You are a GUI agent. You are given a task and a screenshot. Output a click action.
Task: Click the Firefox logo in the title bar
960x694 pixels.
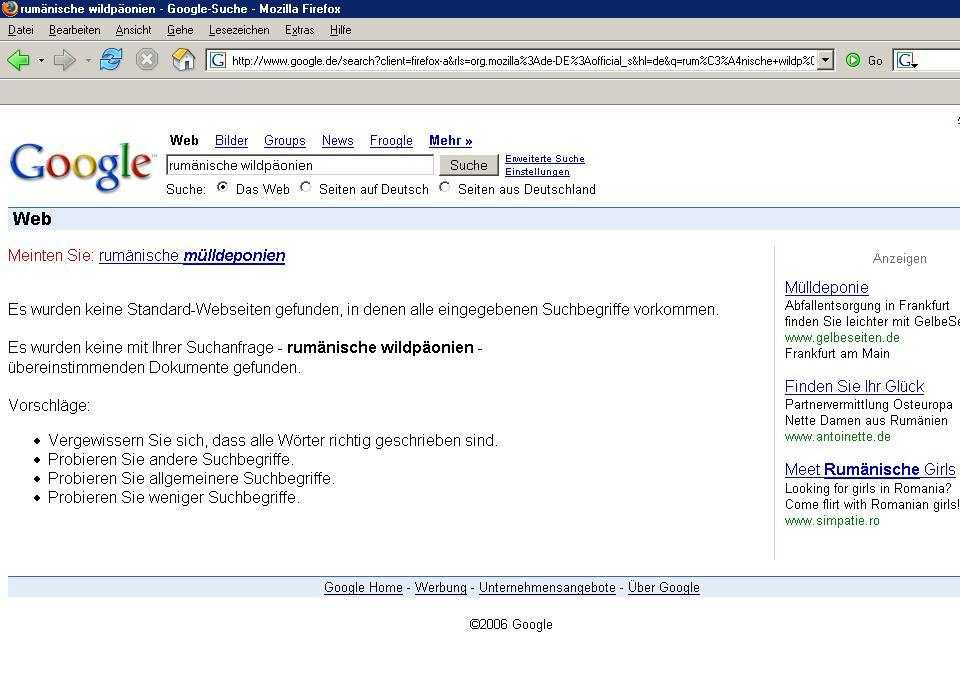[9, 8]
